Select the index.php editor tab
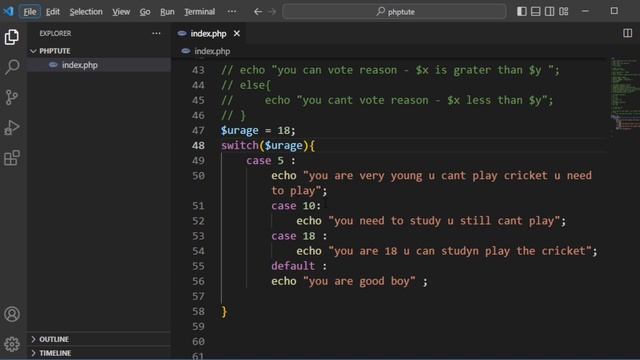 click(x=209, y=33)
